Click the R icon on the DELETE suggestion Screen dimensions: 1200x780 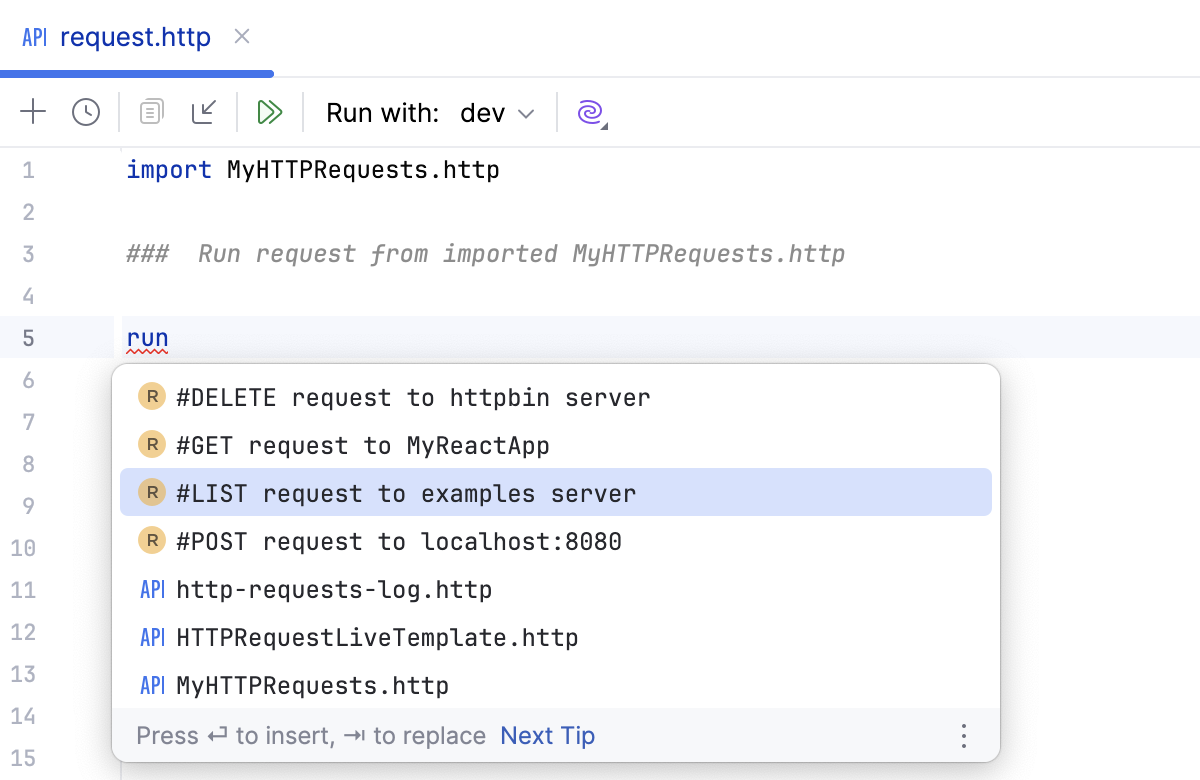[151, 396]
